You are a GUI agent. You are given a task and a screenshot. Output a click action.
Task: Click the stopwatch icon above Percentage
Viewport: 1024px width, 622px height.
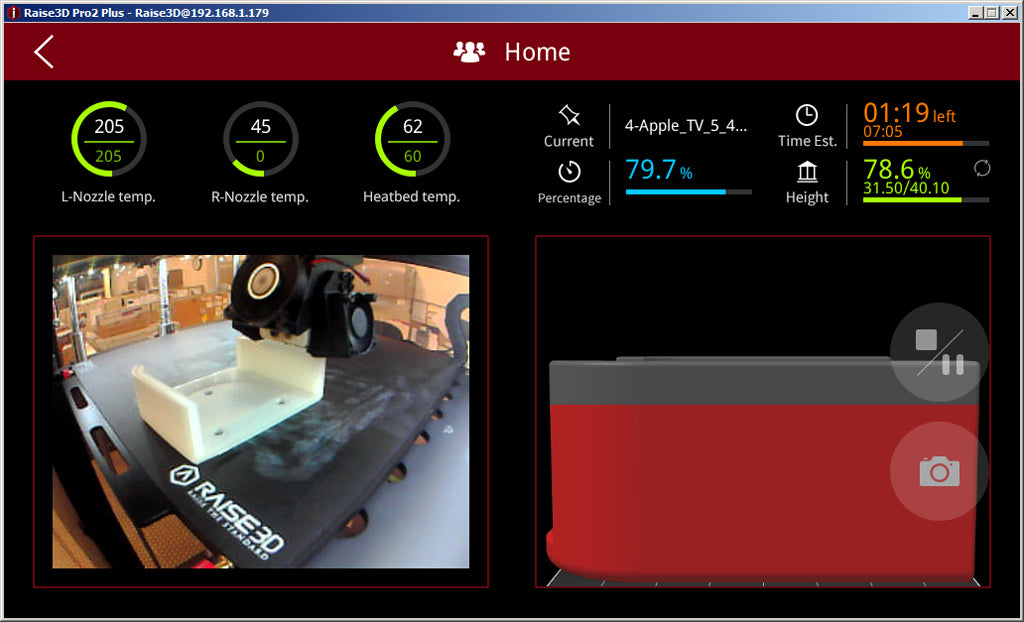click(569, 171)
